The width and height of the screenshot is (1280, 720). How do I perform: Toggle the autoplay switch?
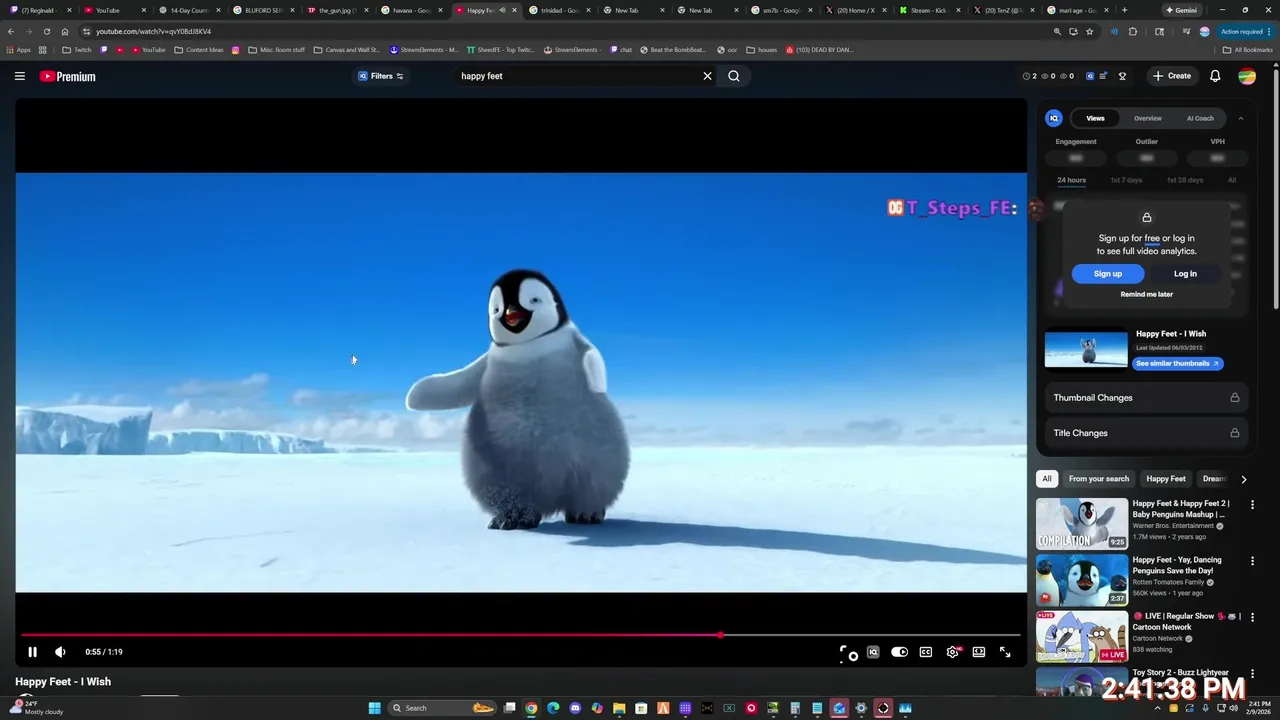(x=899, y=652)
